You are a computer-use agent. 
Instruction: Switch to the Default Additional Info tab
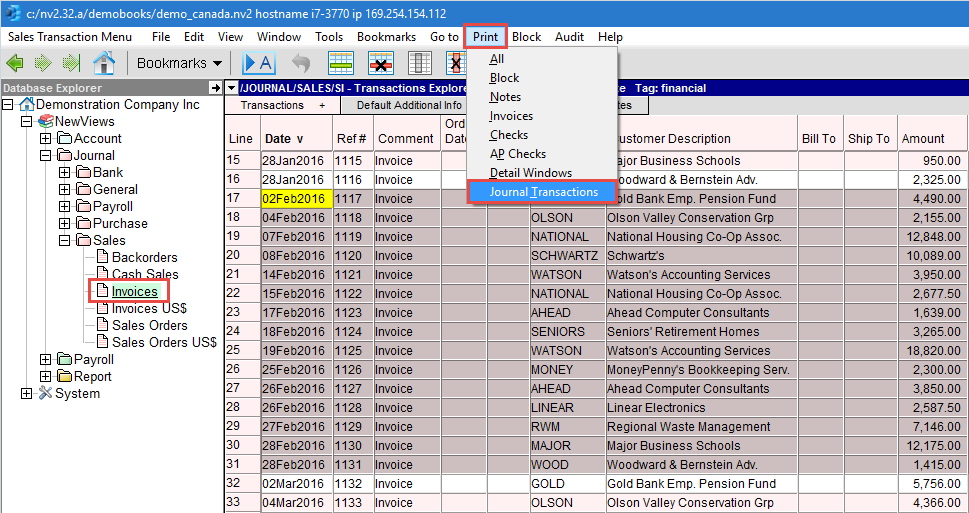[409, 105]
